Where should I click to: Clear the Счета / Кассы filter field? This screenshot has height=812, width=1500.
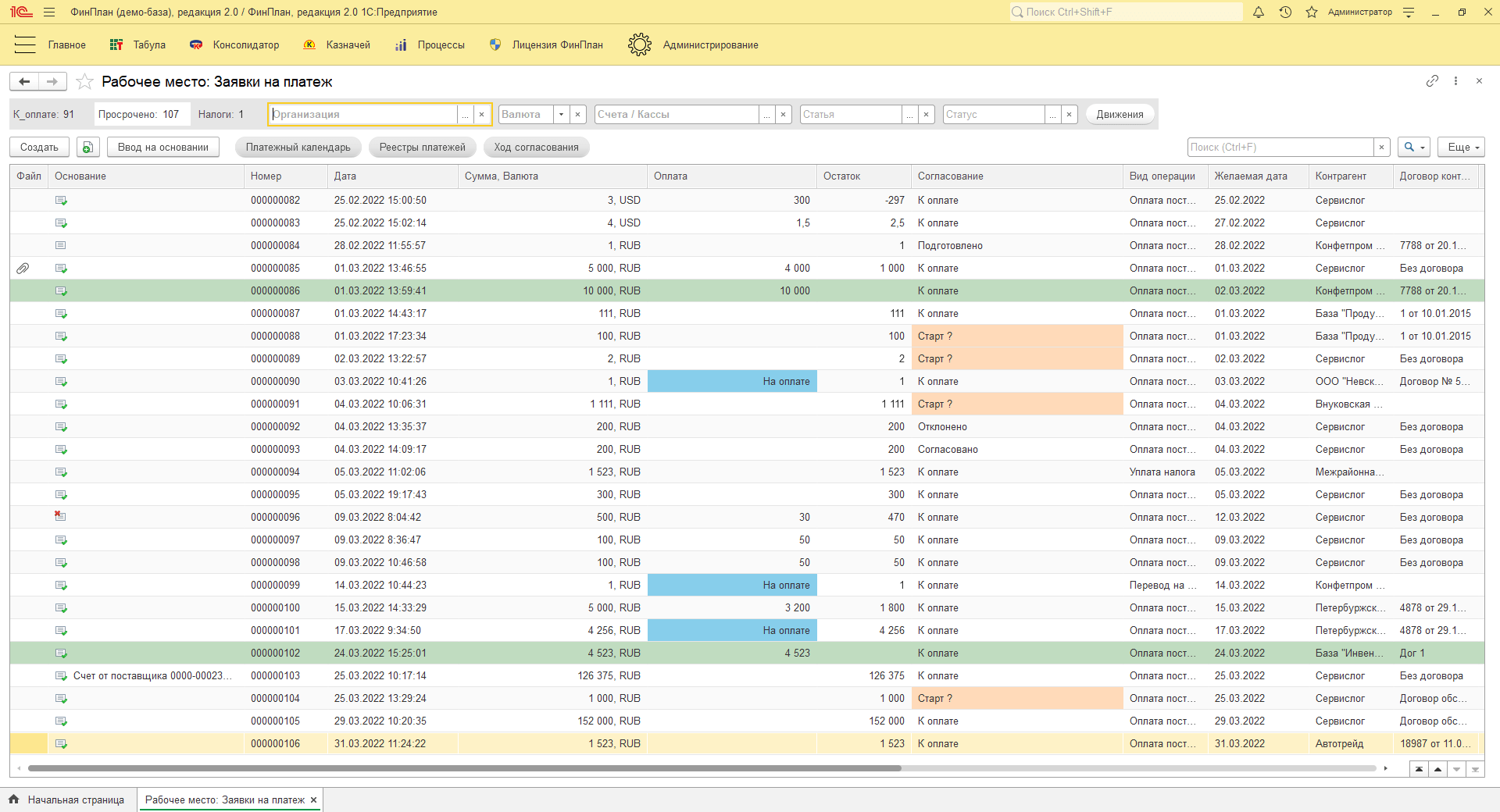784,114
